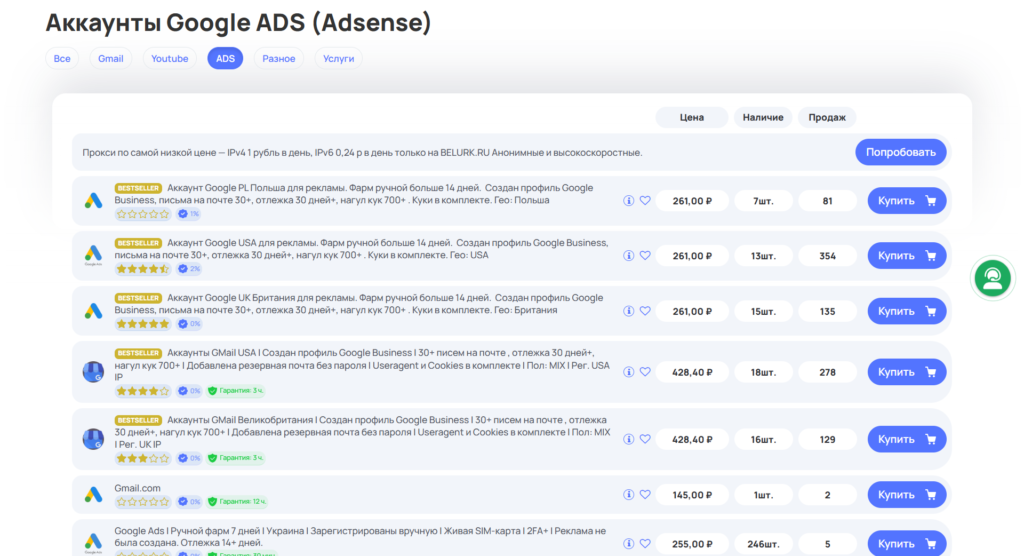Click Google Ads logo of USA ad listing
1024x556 pixels.
pyautogui.click(x=93, y=255)
